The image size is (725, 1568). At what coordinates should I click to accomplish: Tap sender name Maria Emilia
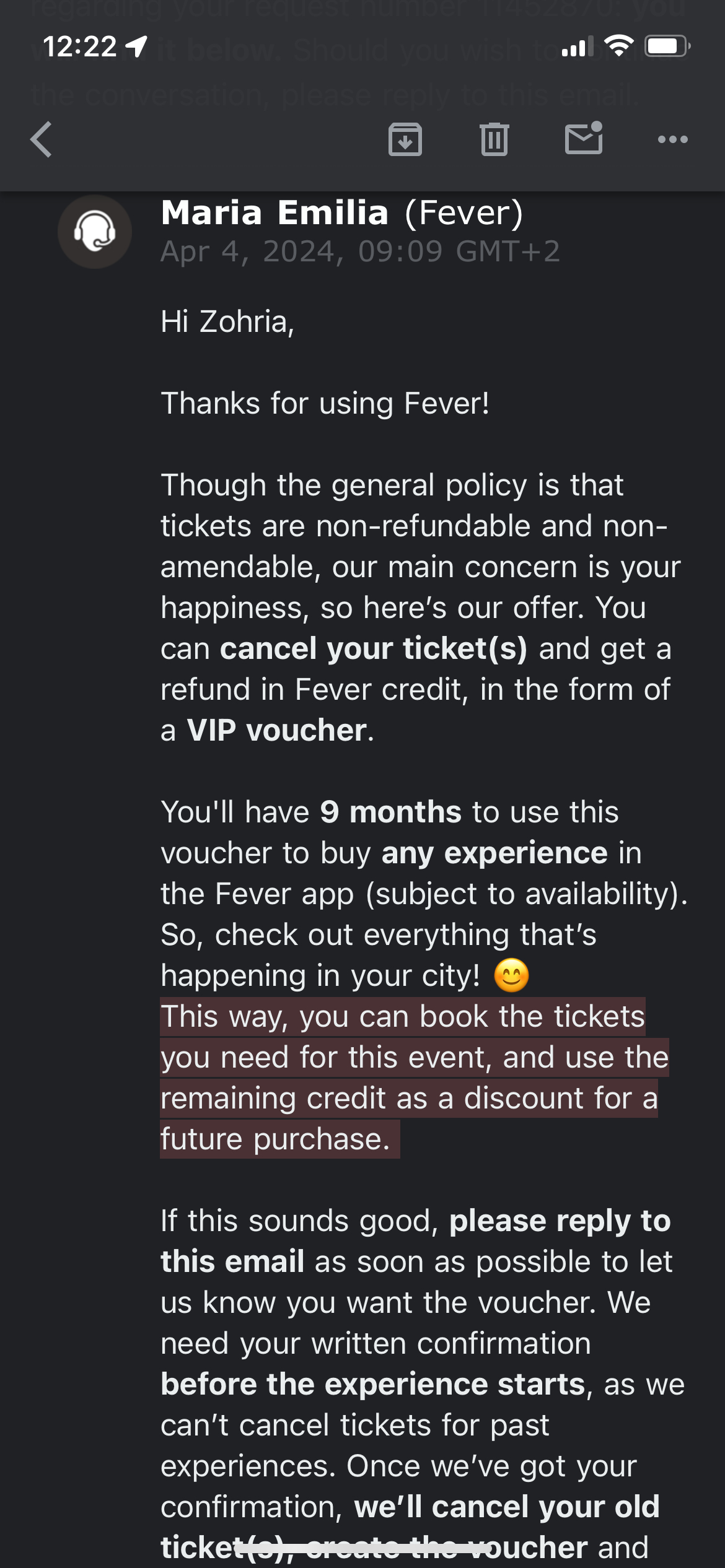click(275, 213)
